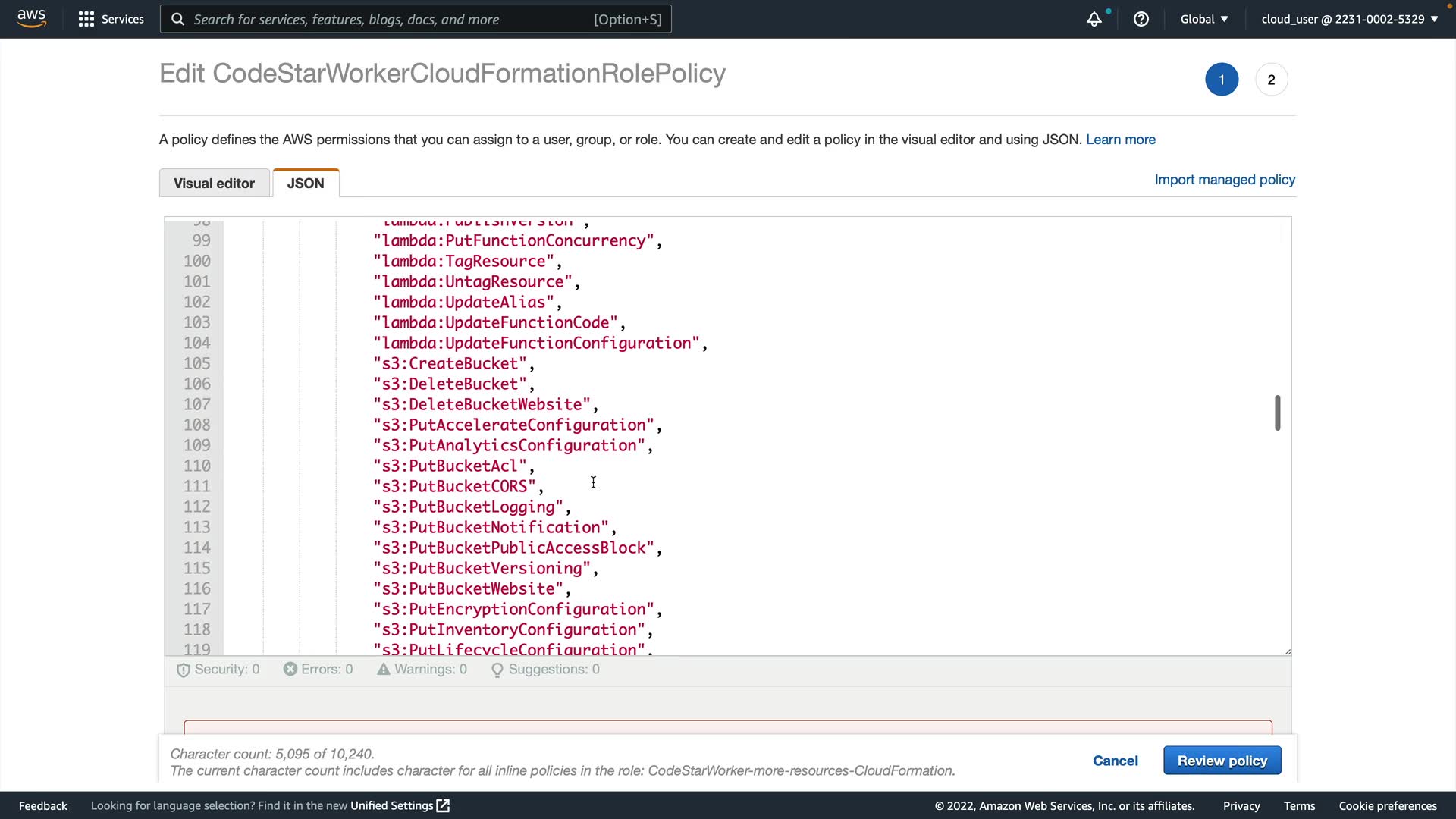The height and width of the screenshot is (819, 1456).
Task: Click the JSON editor vertical scrollbar thumb
Action: [1277, 413]
